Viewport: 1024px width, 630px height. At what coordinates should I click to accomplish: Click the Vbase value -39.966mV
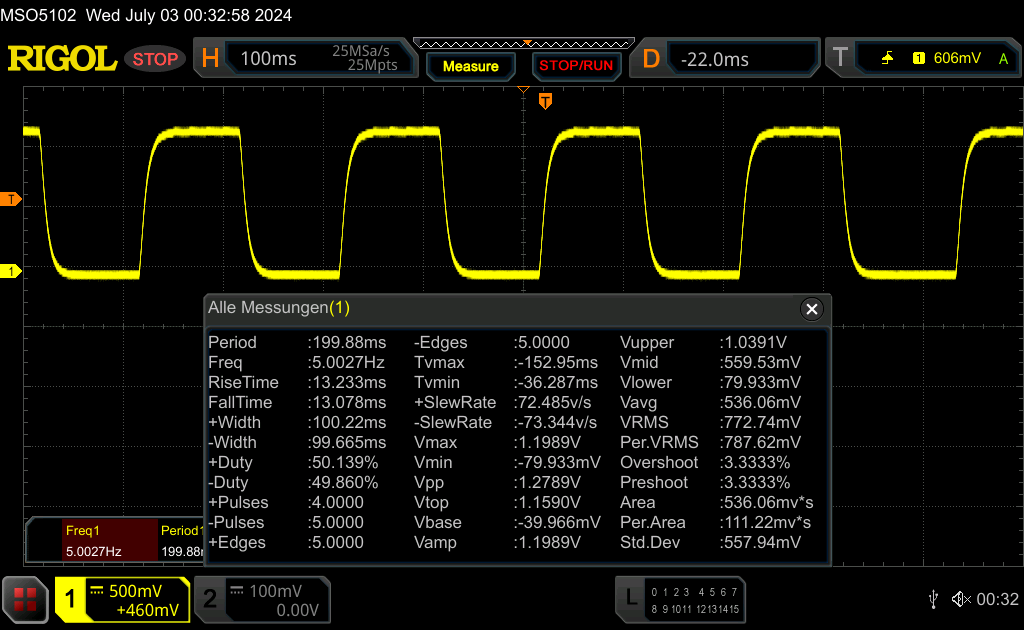pyautogui.click(x=559, y=522)
